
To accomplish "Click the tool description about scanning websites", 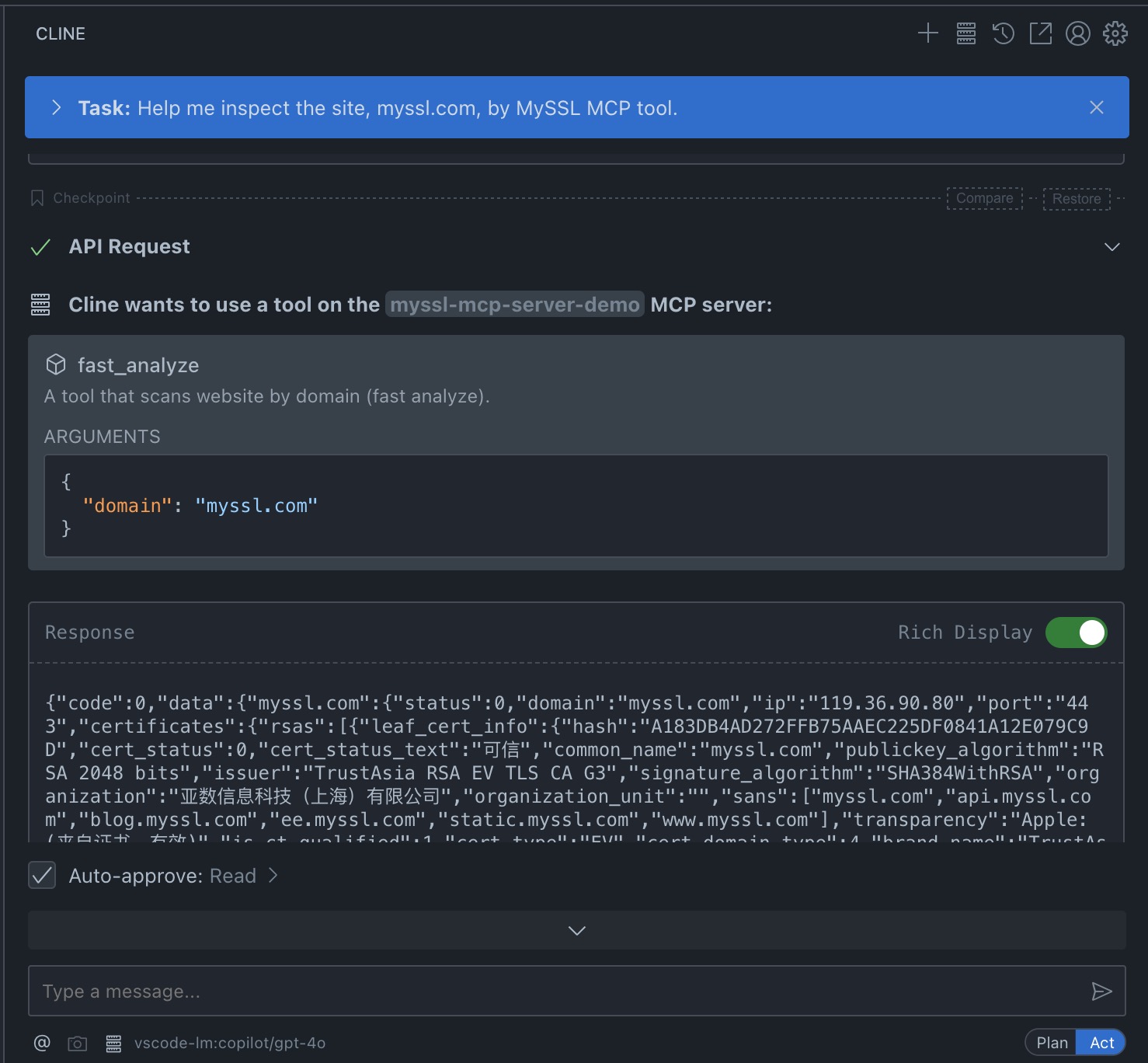I will click(267, 396).
